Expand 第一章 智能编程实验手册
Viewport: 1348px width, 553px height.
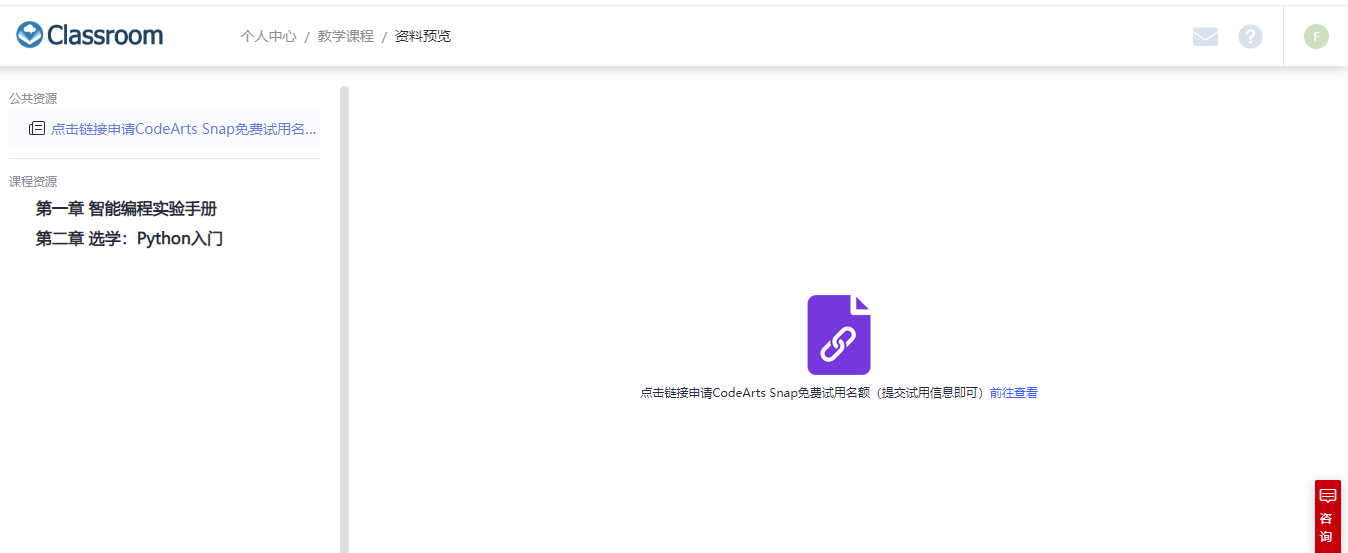126,209
